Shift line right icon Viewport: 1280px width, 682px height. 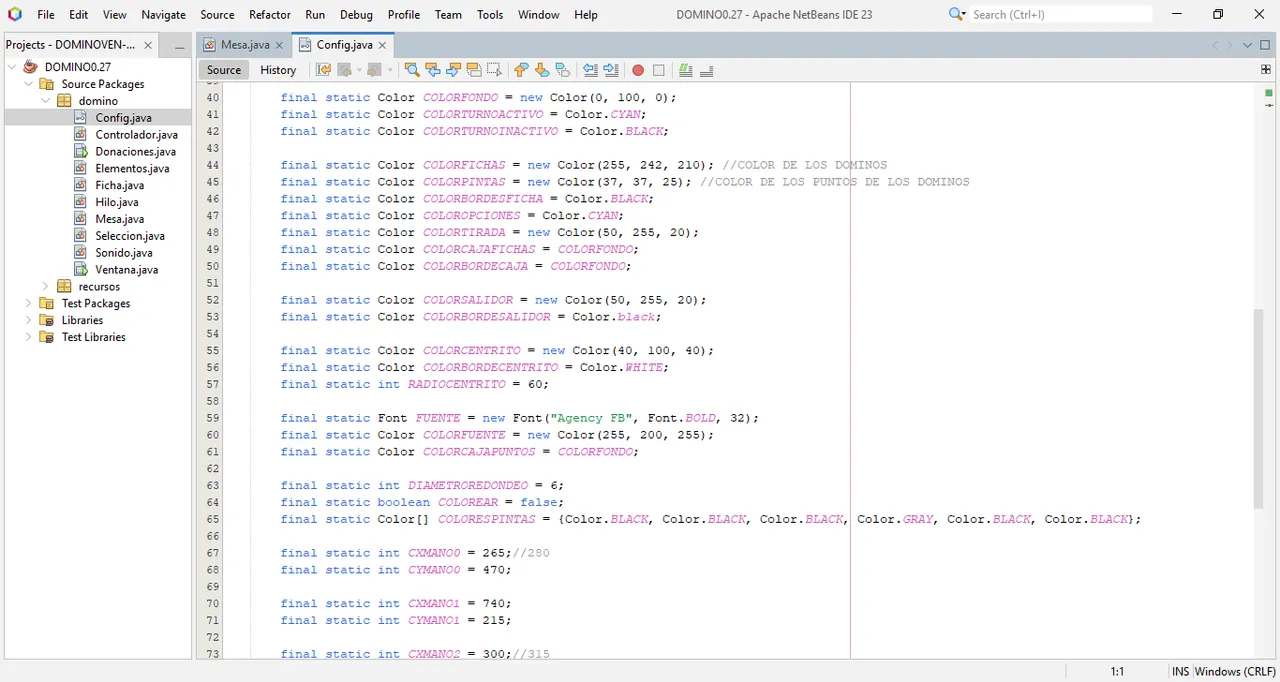[x=611, y=70]
